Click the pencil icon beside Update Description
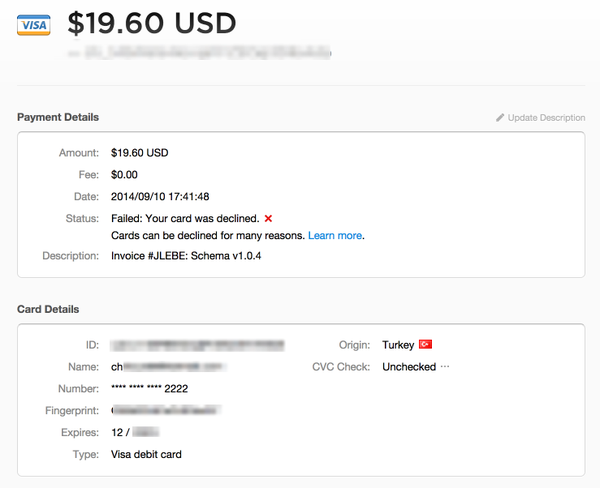 coord(500,118)
